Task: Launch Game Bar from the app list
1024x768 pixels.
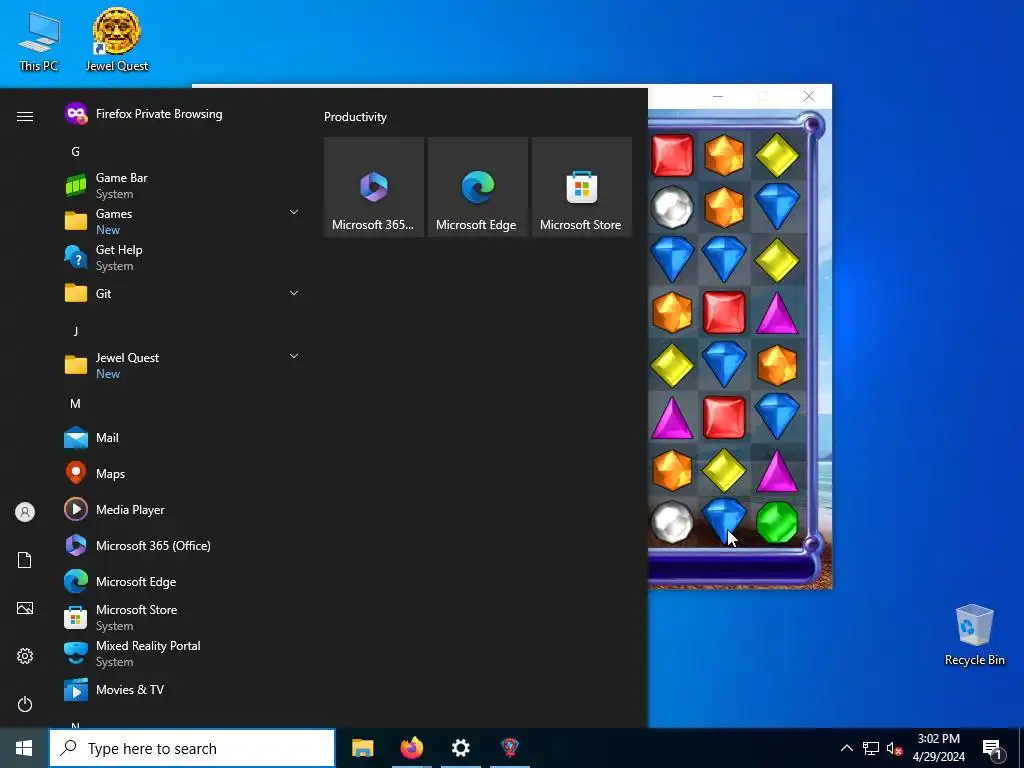Action: pyautogui.click(x=181, y=185)
